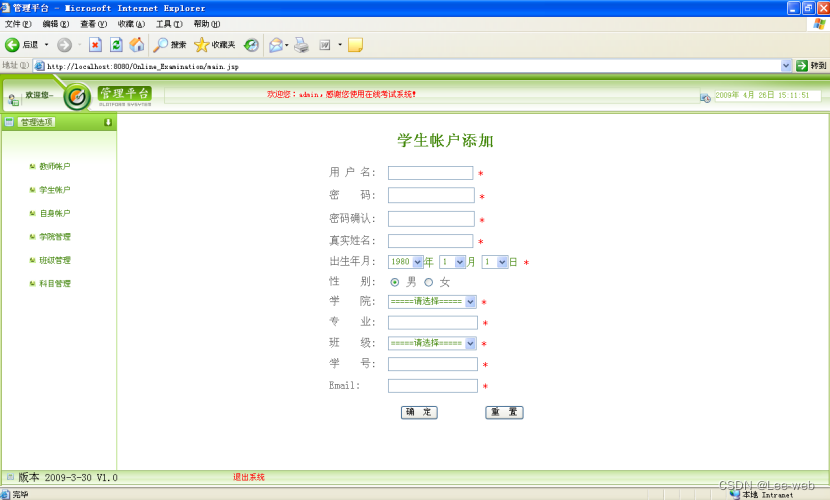Open the birth year 1980 dropdown

pyautogui.click(x=405, y=262)
